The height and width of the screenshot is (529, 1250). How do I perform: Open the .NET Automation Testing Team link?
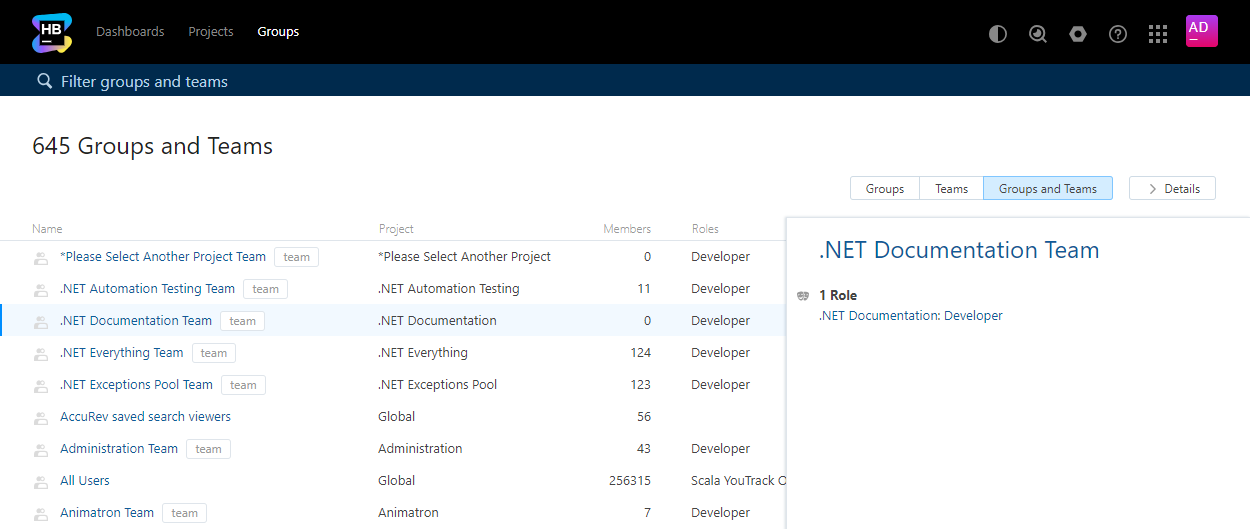click(x=147, y=289)
